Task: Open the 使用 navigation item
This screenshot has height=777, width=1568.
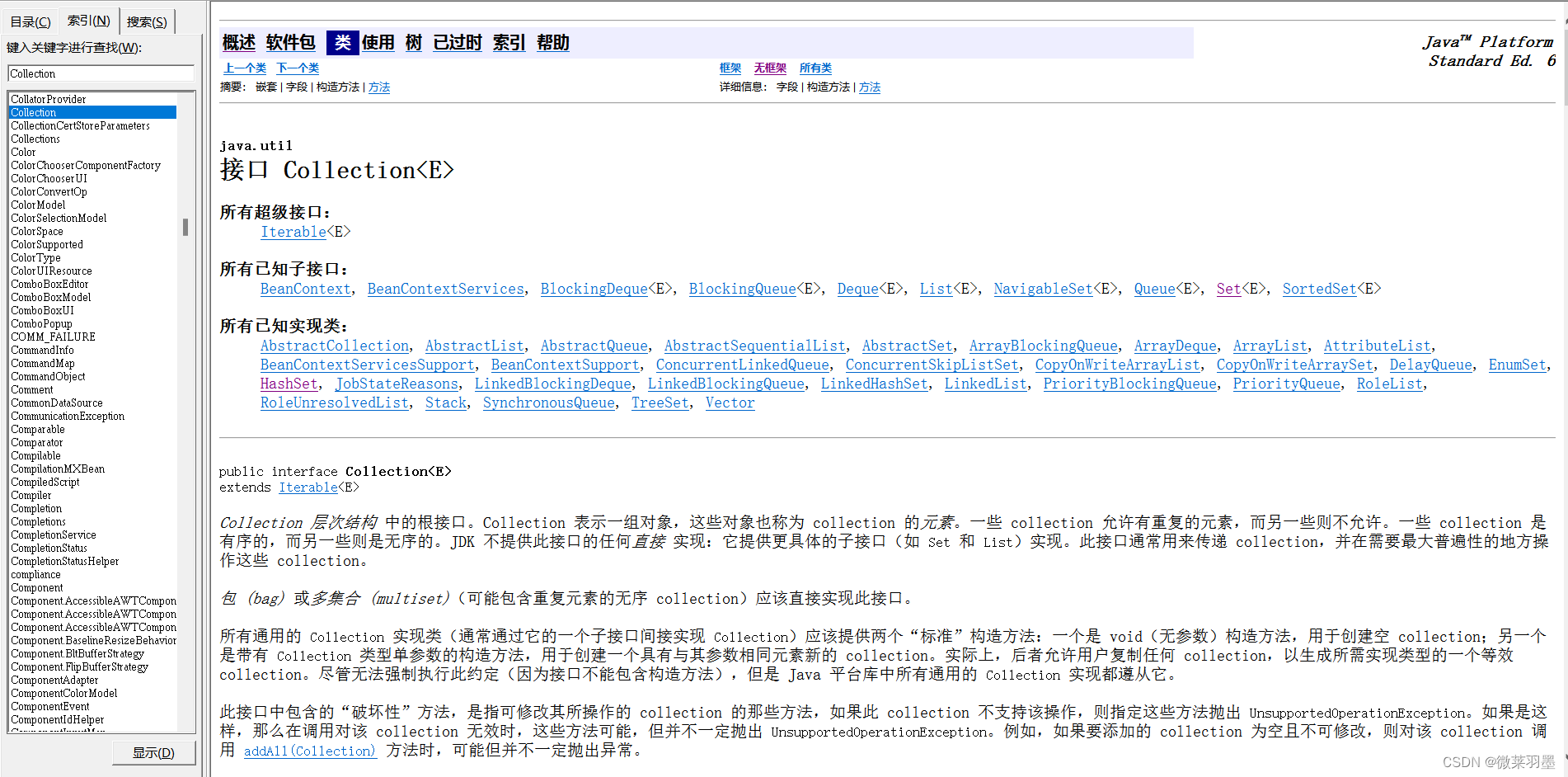Action: (378, 43)
